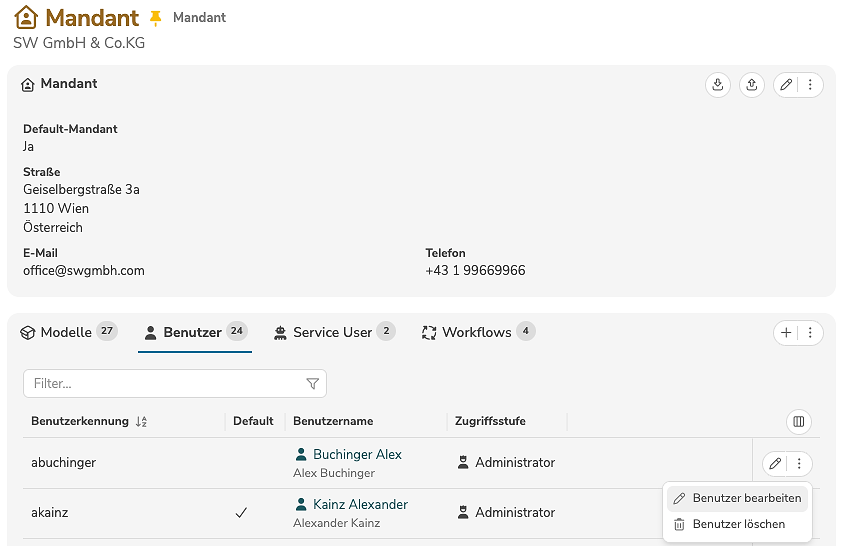Click the yellow pin icon beside Mandant title
Viewport: 844px width, 546px height.
(155, 18)
